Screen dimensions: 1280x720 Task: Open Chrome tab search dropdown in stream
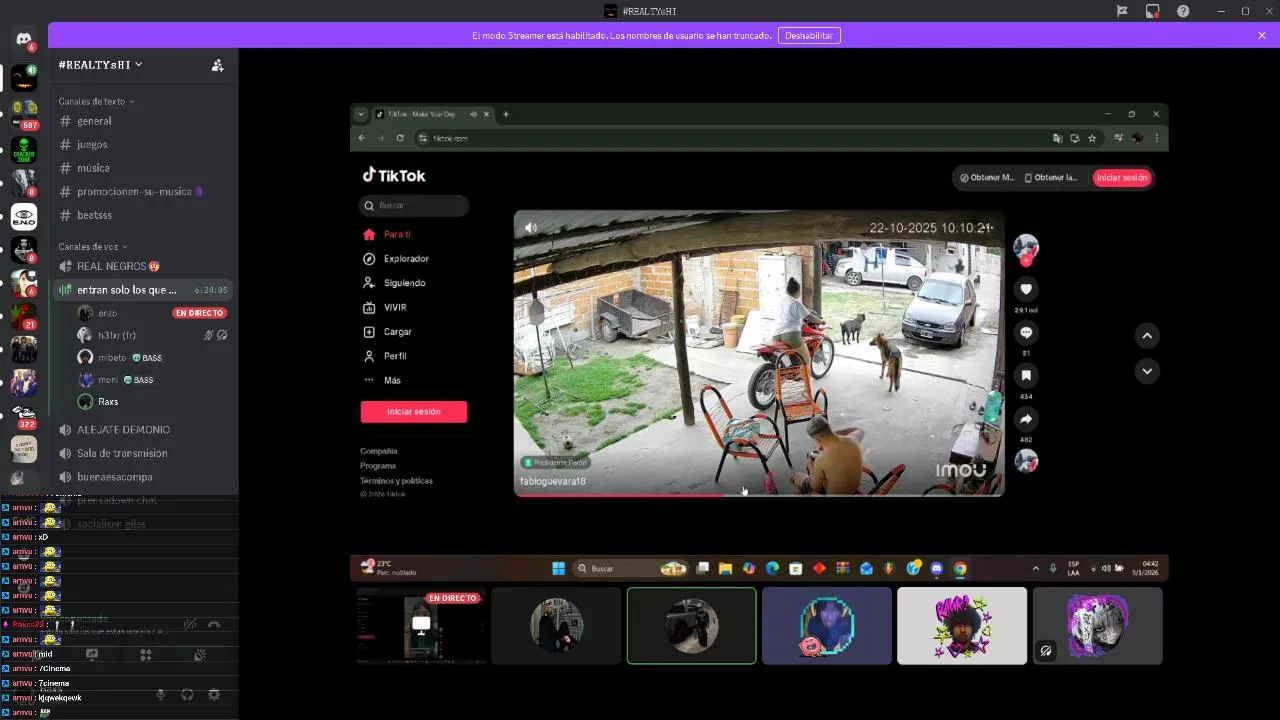point(361,114)
